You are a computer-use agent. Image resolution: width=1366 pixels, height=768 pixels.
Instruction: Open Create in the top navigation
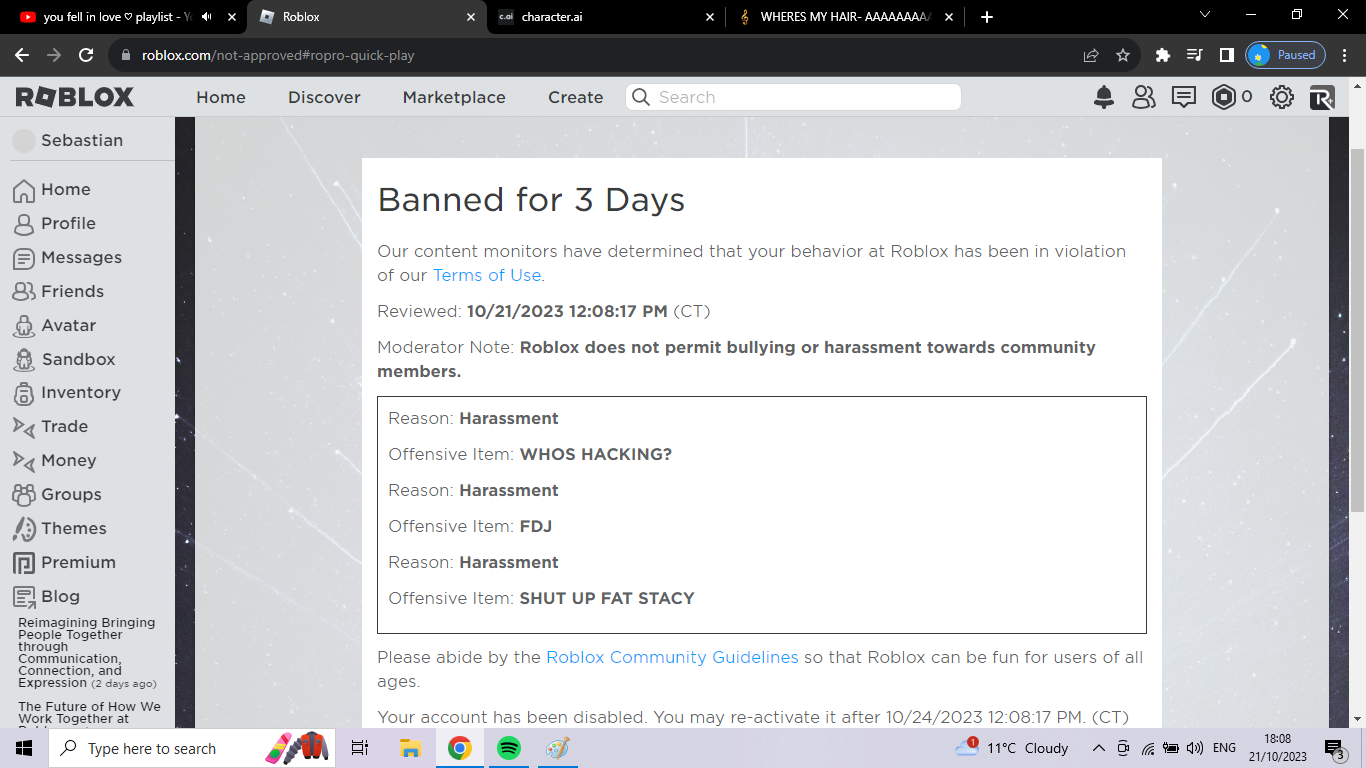(575, 97)
